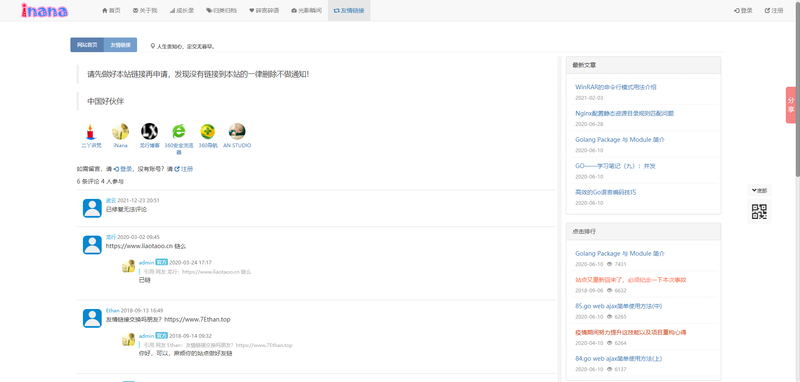Open the heart-icon 碎言碎语 nav item

(264, 10)
